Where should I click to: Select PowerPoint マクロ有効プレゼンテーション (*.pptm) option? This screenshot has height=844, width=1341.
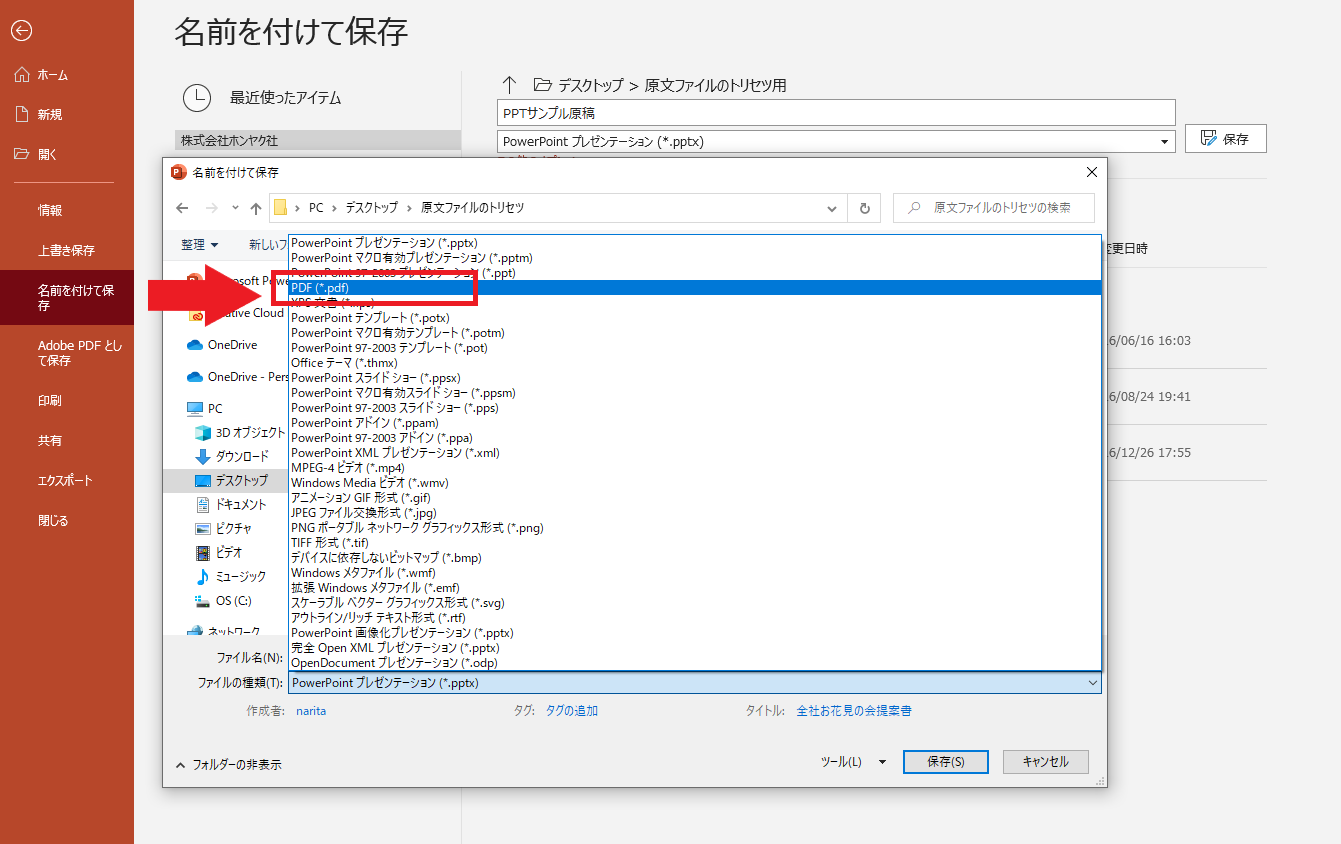click(x=695, y=258)
